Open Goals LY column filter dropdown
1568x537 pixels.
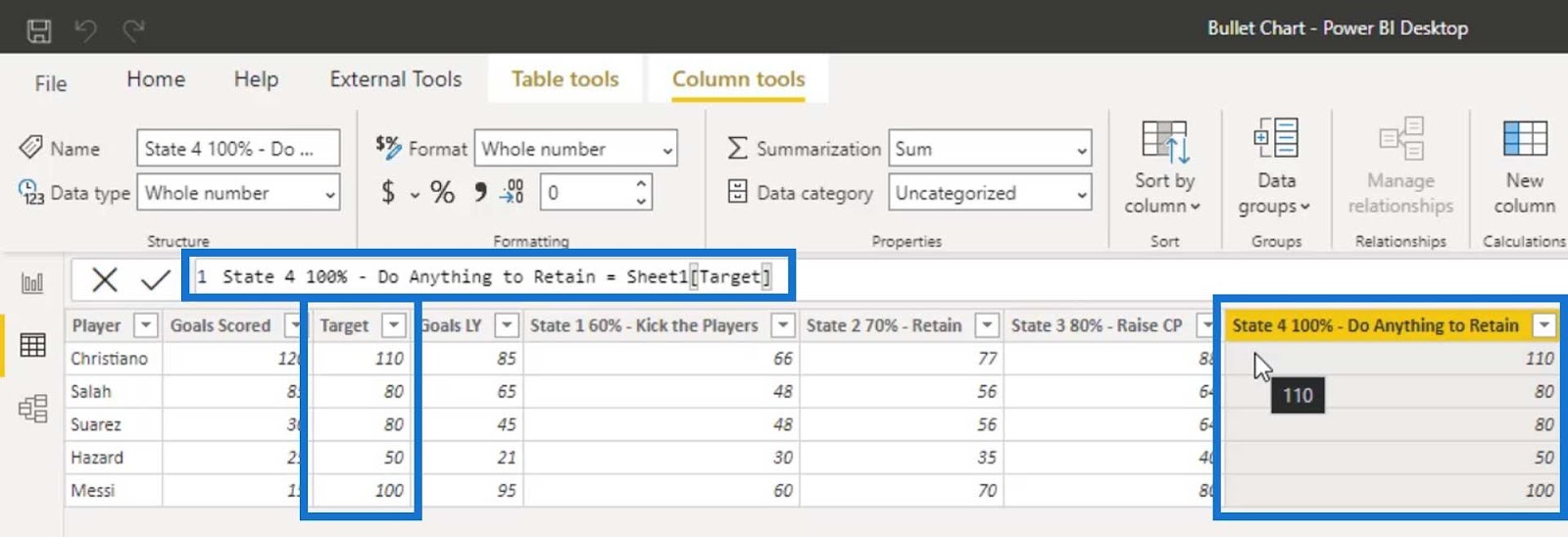click(507, 325)
